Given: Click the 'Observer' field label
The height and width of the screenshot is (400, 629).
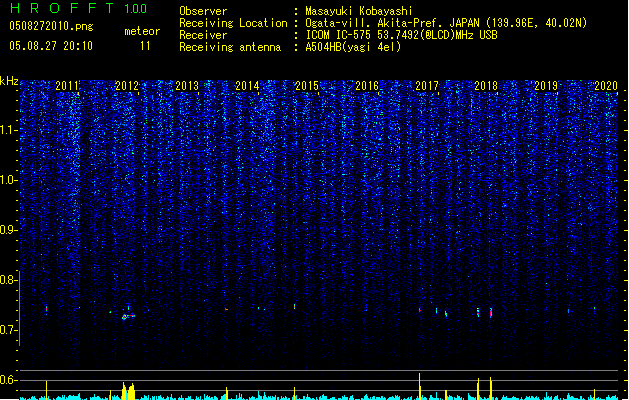Looking at the screenshot, I should coord(203,11).
